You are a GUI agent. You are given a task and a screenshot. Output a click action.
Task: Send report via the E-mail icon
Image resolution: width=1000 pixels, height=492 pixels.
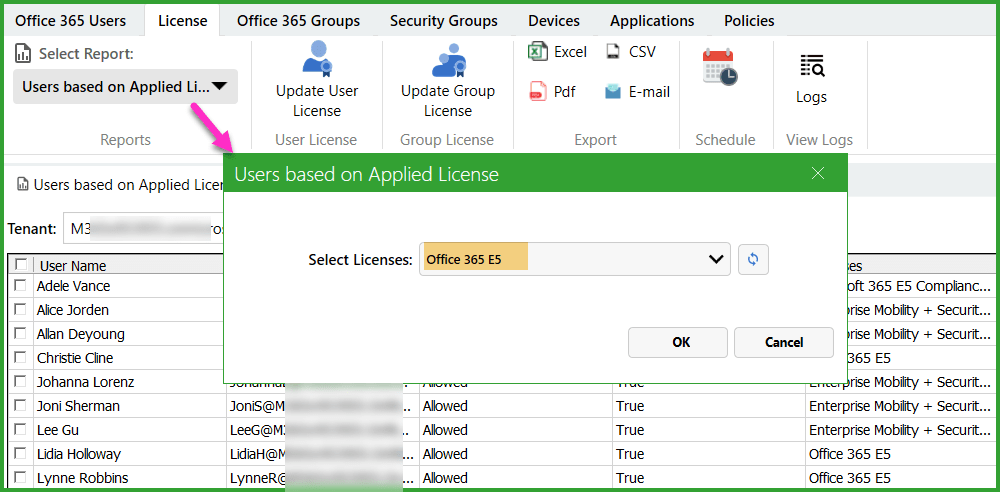pos(613,92)
